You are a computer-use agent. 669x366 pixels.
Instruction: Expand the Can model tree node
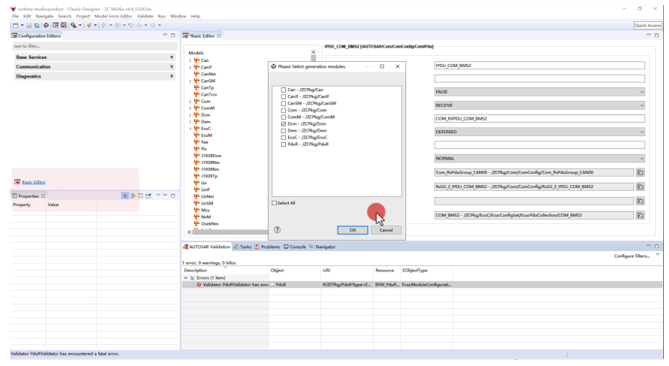click(190, 61)
